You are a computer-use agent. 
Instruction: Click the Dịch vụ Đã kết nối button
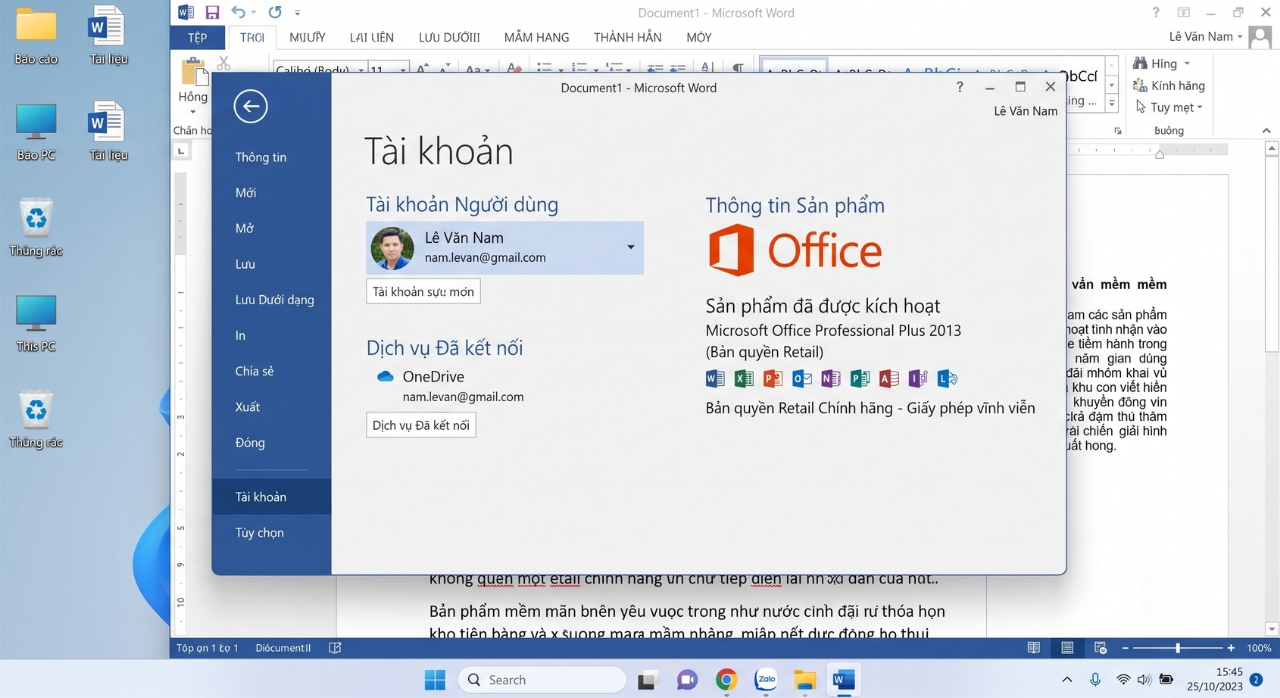(x=421, y=425)
